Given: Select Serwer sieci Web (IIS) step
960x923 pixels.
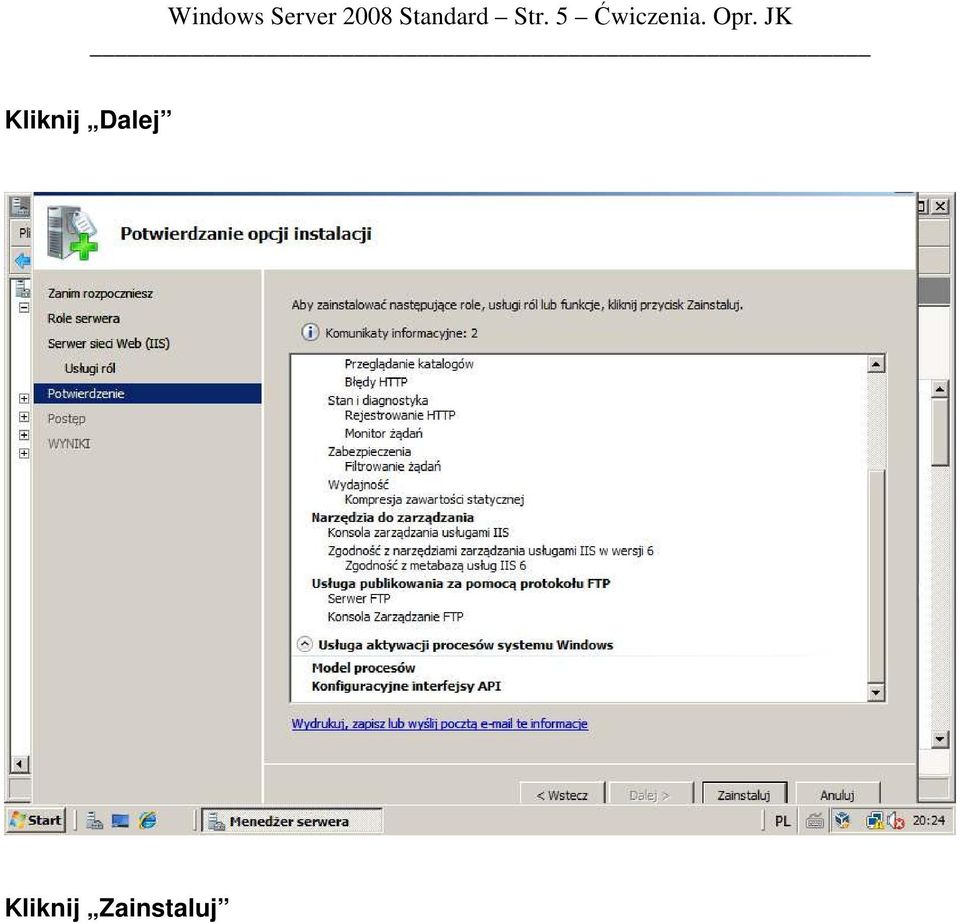Looking at the screenshot, I should (108, 343).
